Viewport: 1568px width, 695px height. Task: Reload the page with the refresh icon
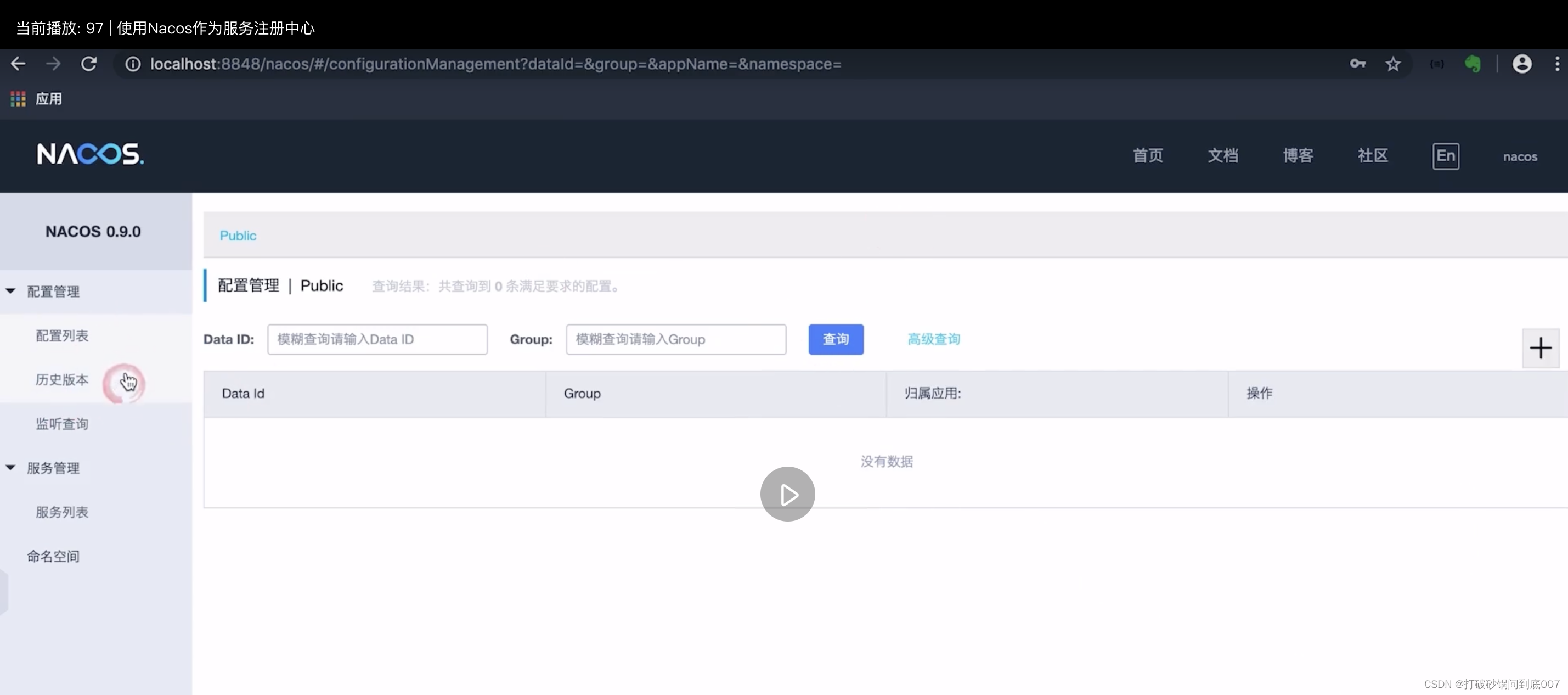click(89, 64)
